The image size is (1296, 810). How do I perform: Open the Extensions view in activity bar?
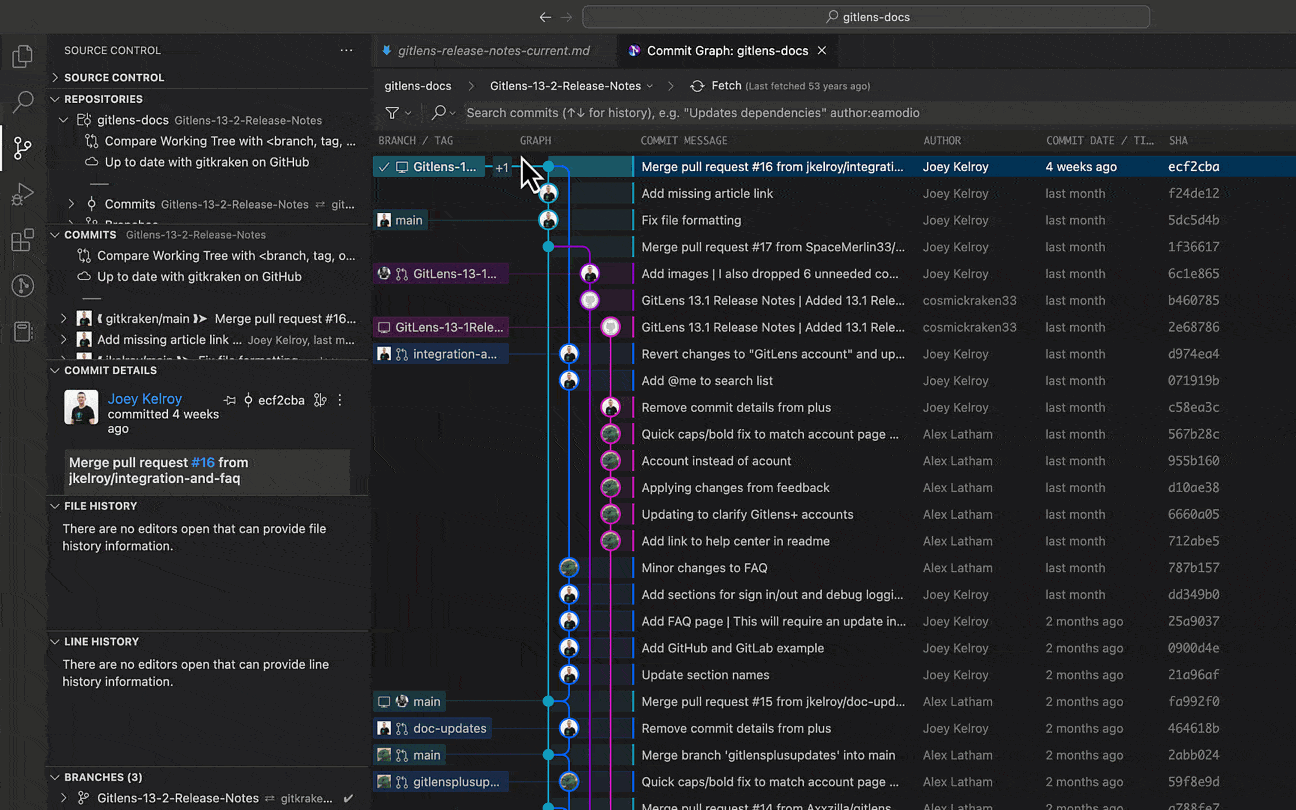tap(22, 241)
